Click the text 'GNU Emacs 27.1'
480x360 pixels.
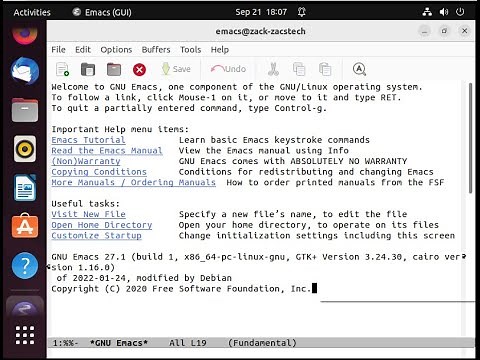[88, 257]
